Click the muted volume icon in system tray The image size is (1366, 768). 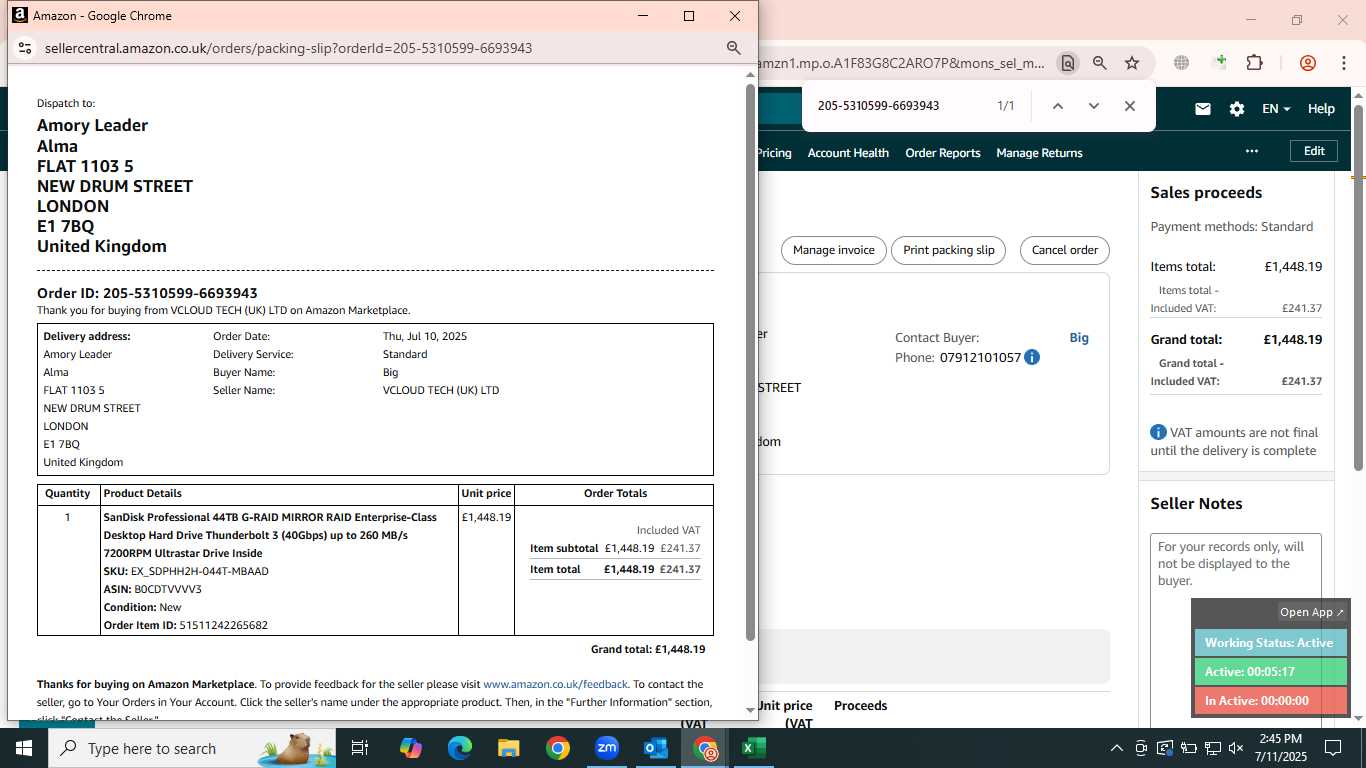(x=1236, y=748)
